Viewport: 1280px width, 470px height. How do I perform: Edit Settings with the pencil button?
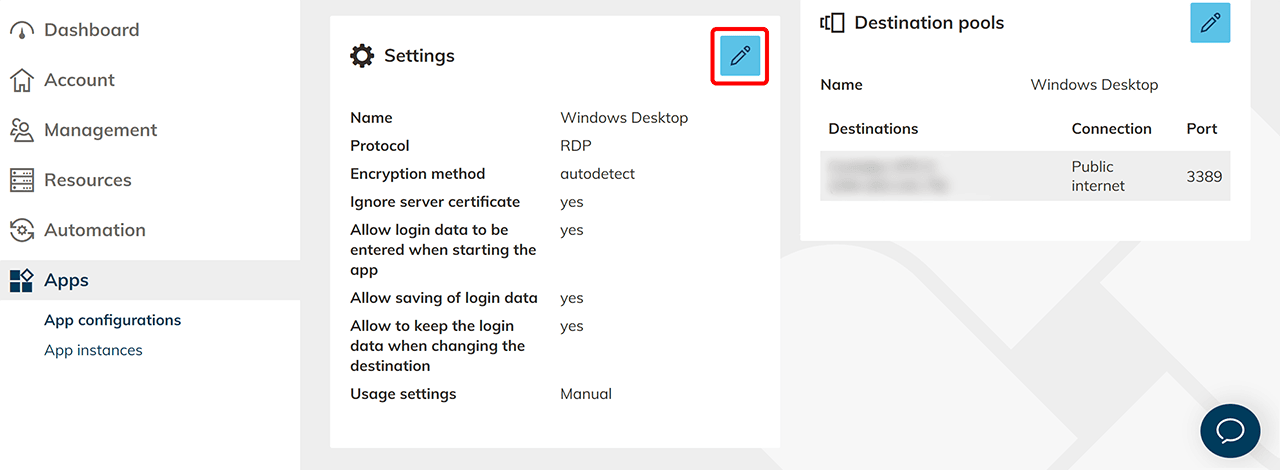pos(740,56)
